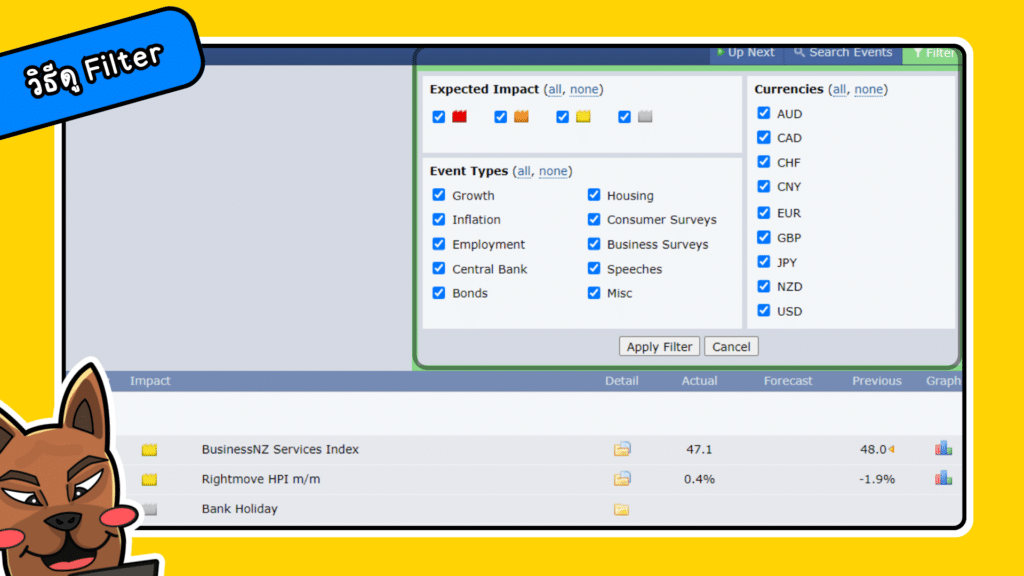
Task: Click yellow impact icon beside BusinessNZ Services Index
Action: (149, 450)
